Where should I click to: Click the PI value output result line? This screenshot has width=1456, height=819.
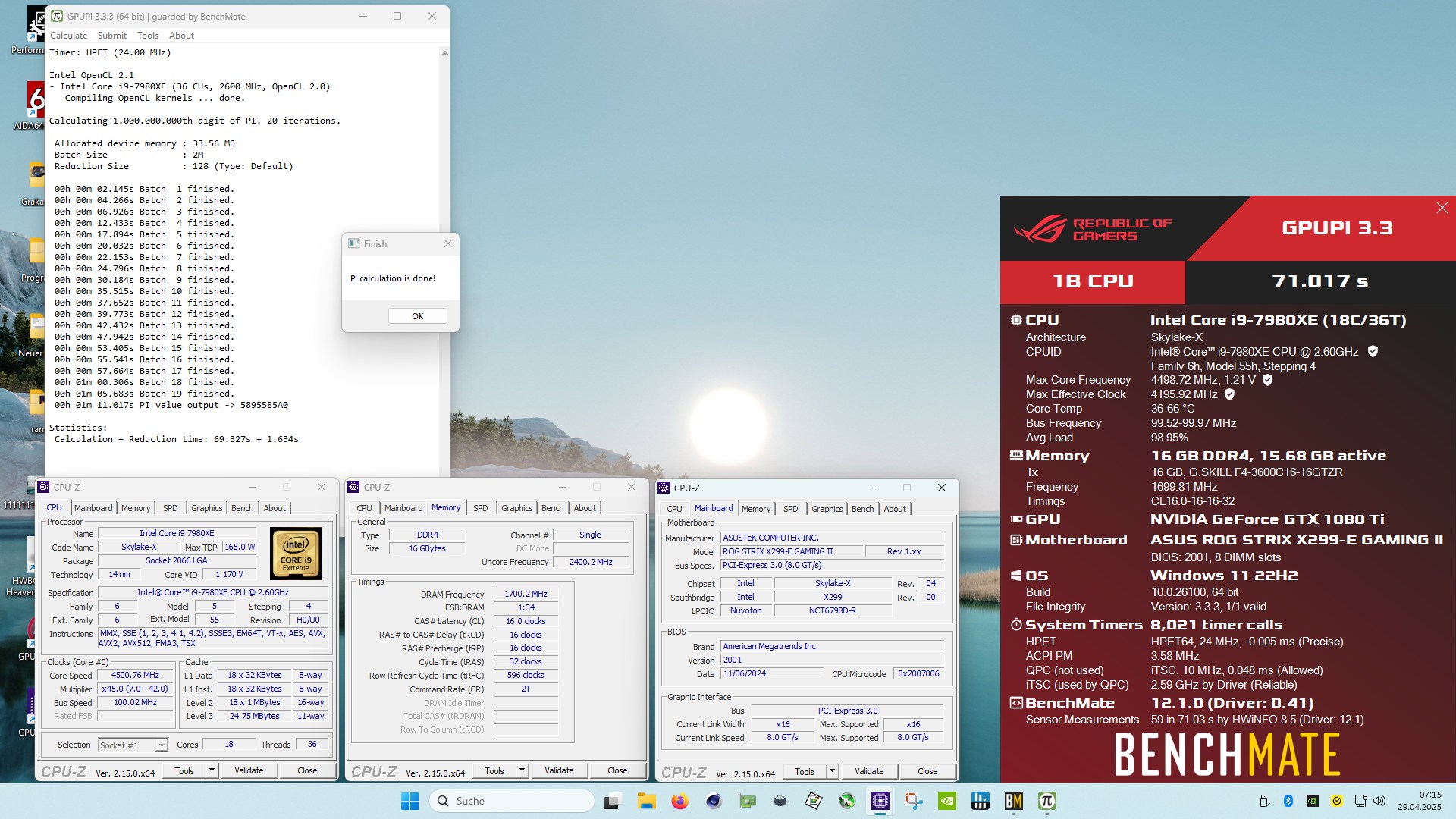tap(171, 405)
